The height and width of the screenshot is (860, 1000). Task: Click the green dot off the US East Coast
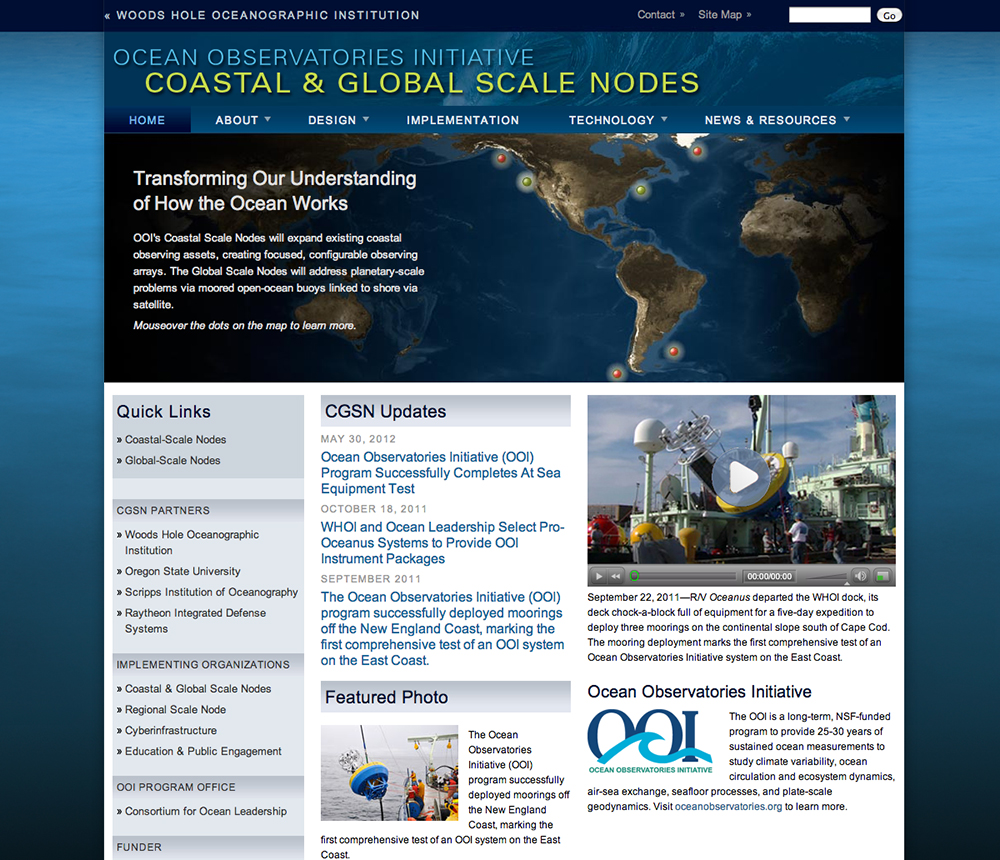[x=641, y=189]
